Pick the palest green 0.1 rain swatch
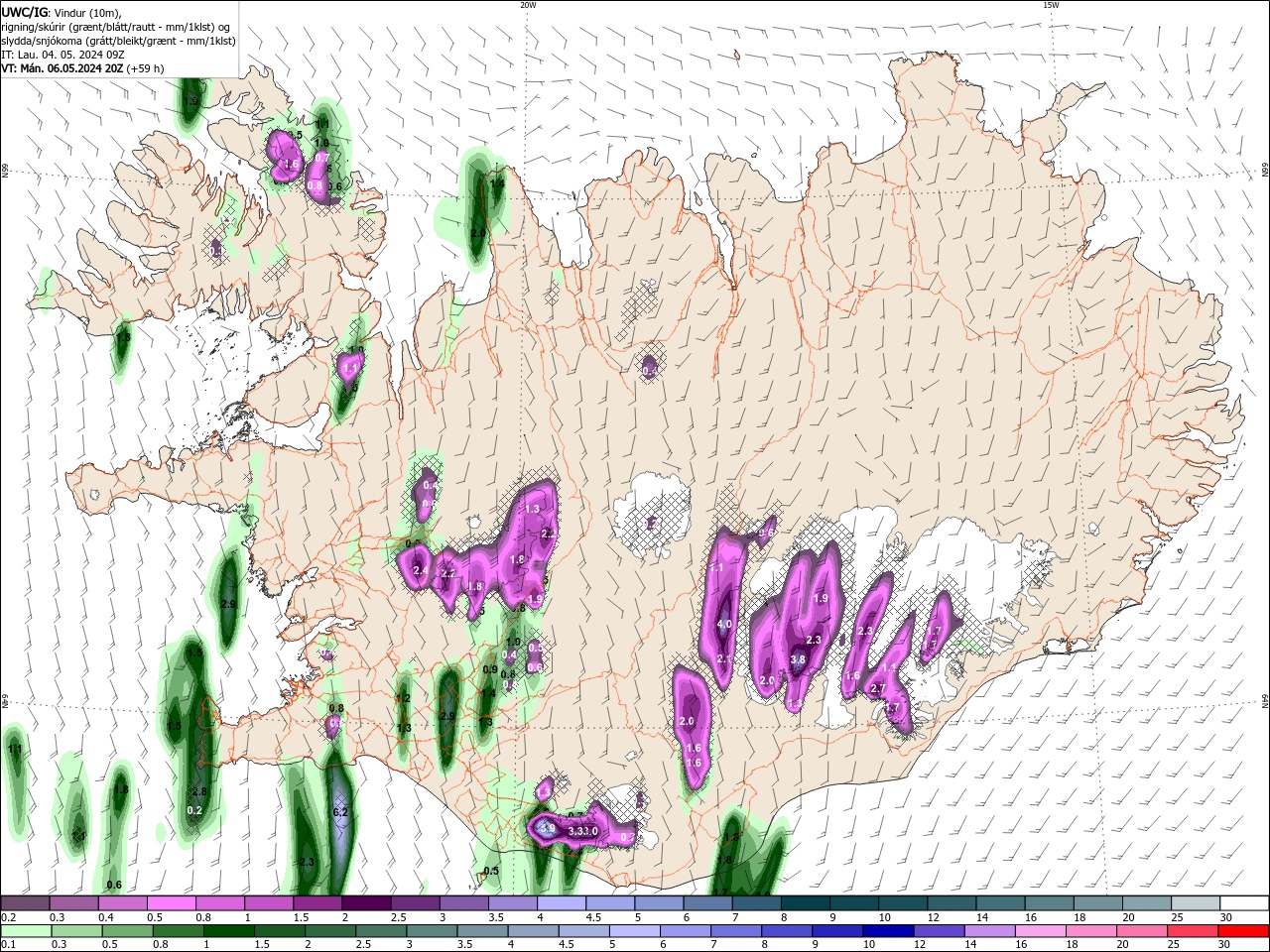Image resolution: width=1270 pixels, height=952 pixels. (25, 931)
